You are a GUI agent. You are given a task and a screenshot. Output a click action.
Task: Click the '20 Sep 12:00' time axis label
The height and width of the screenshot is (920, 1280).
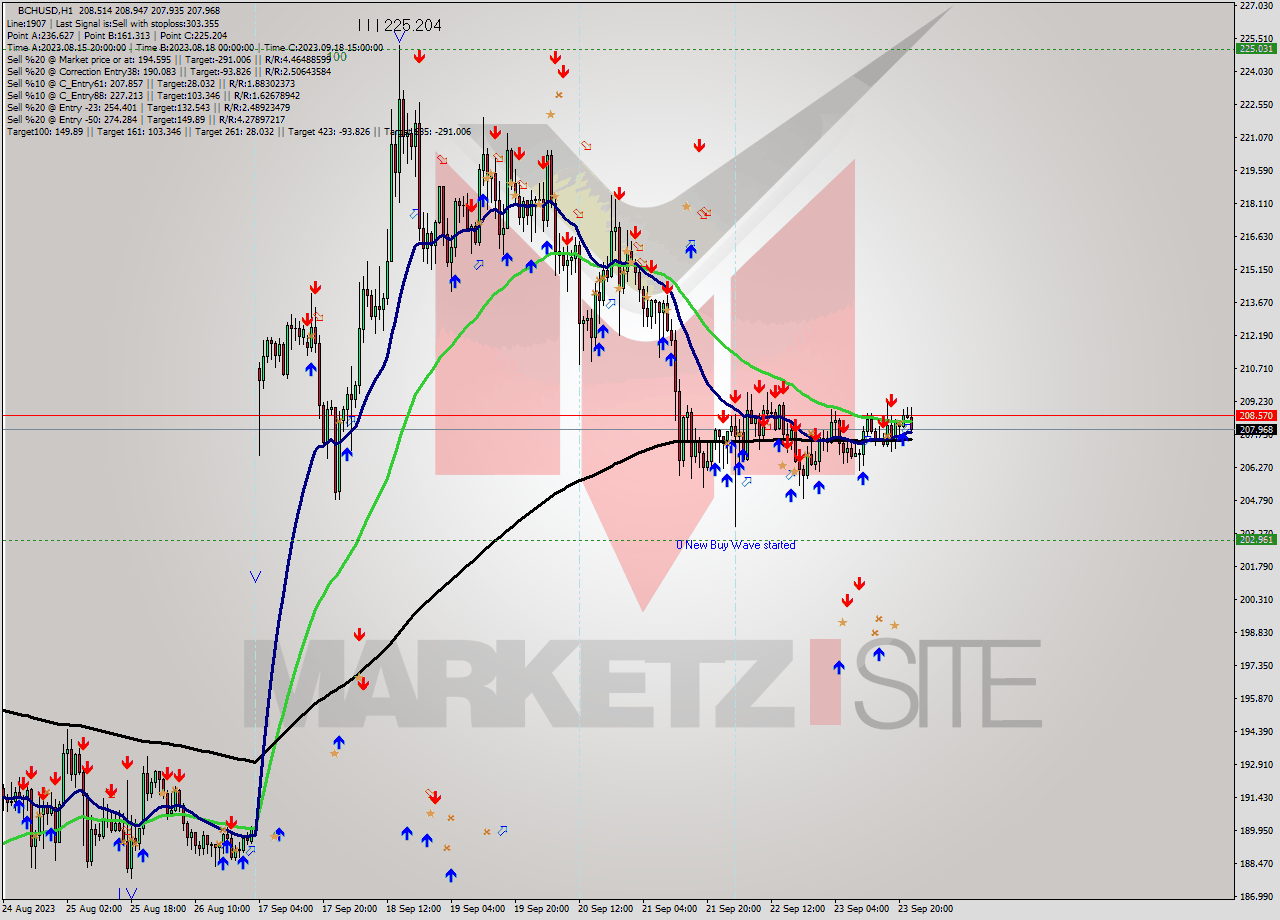606,910
